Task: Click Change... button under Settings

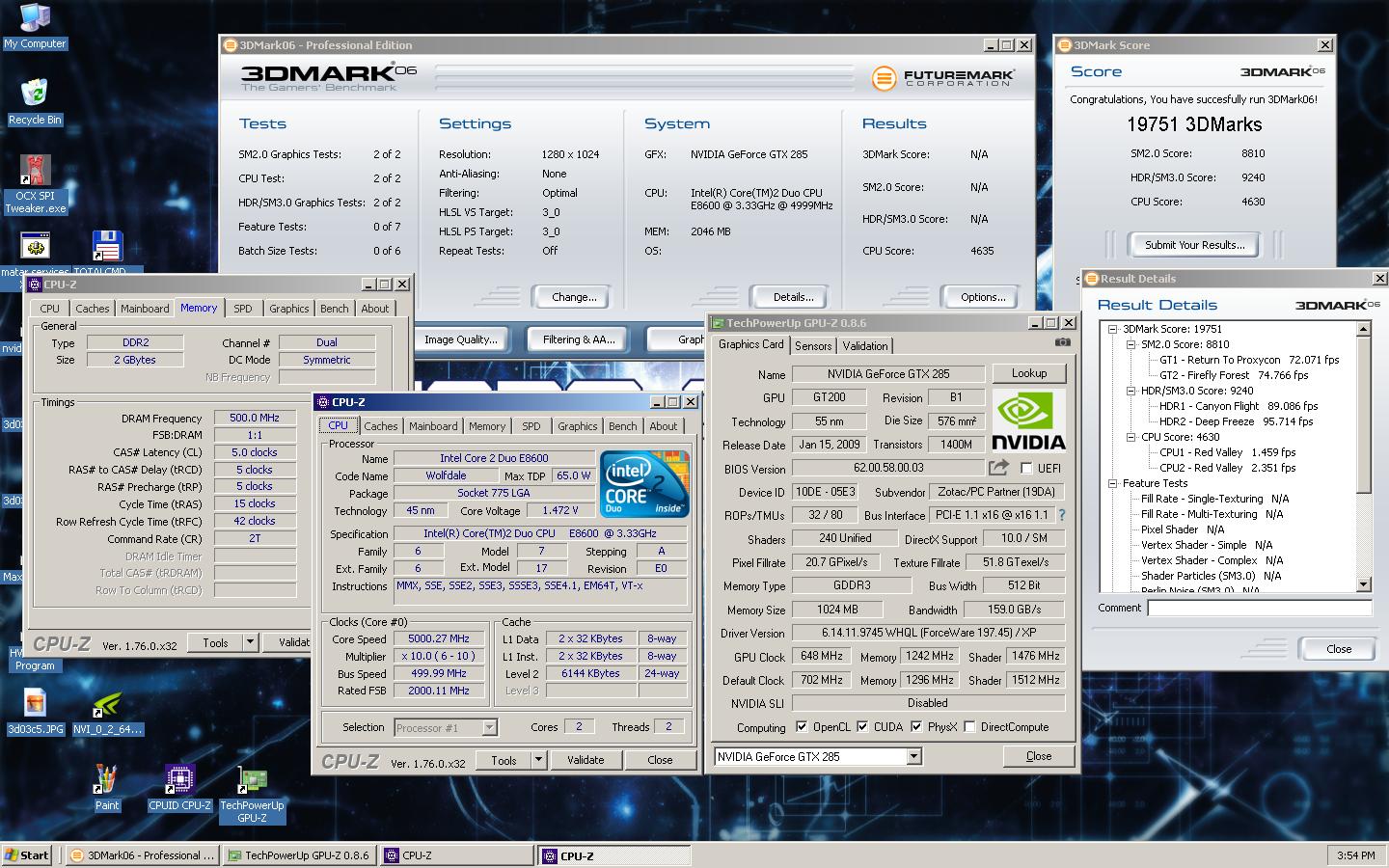Action: (574, 297)
